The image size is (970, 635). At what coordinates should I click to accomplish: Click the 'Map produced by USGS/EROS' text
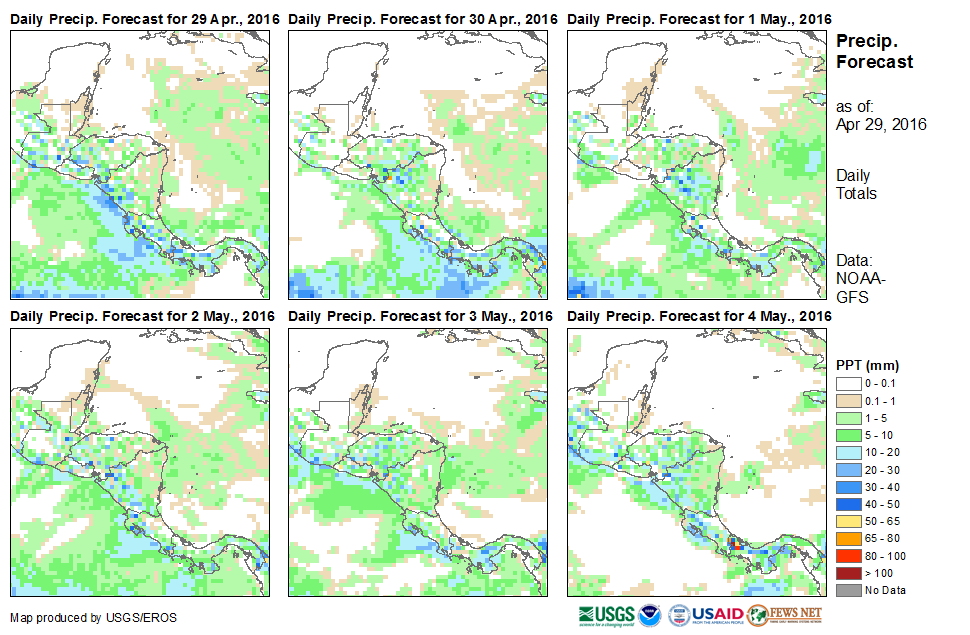(x=93, y=618)
